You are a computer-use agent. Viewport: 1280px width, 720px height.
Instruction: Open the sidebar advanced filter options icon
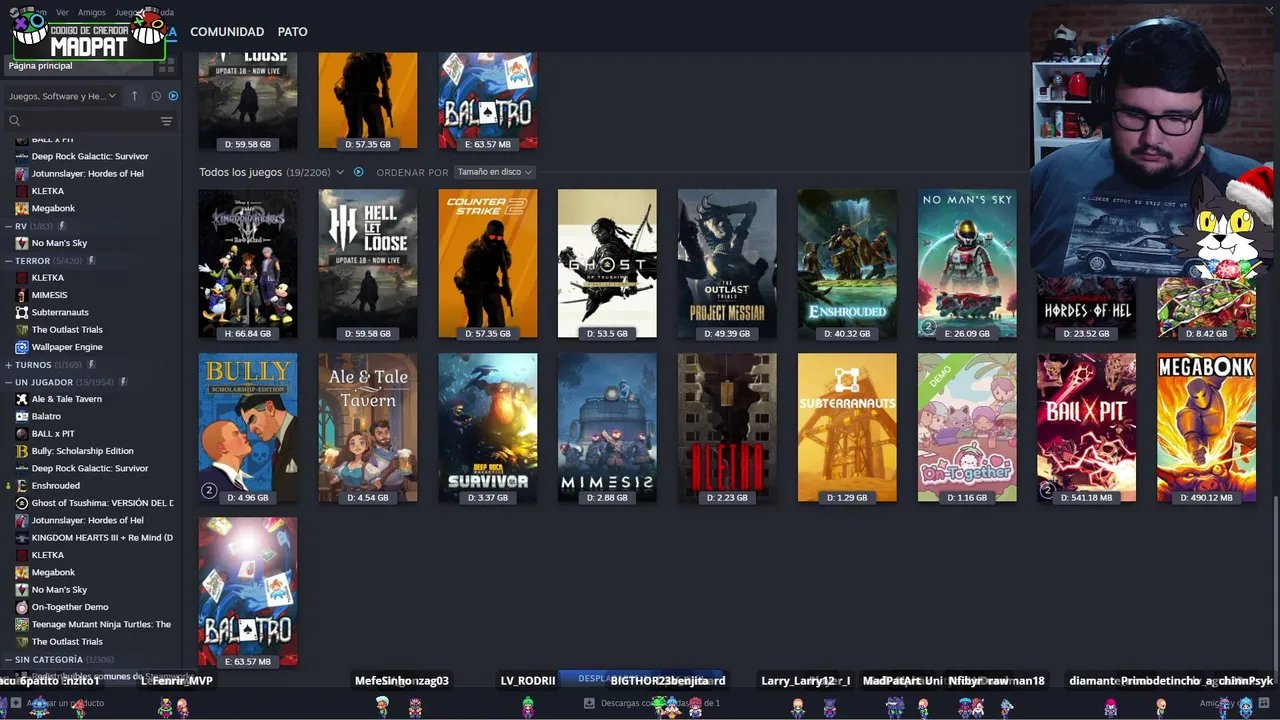click(166, 121)
